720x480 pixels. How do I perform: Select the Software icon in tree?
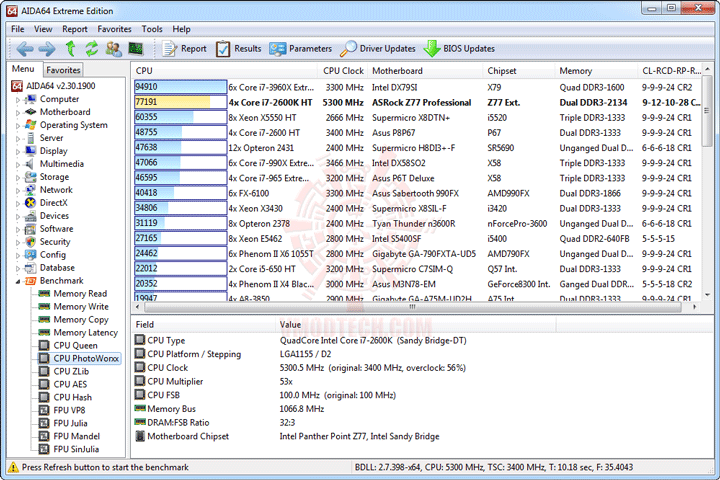click(x=30, y=229)
